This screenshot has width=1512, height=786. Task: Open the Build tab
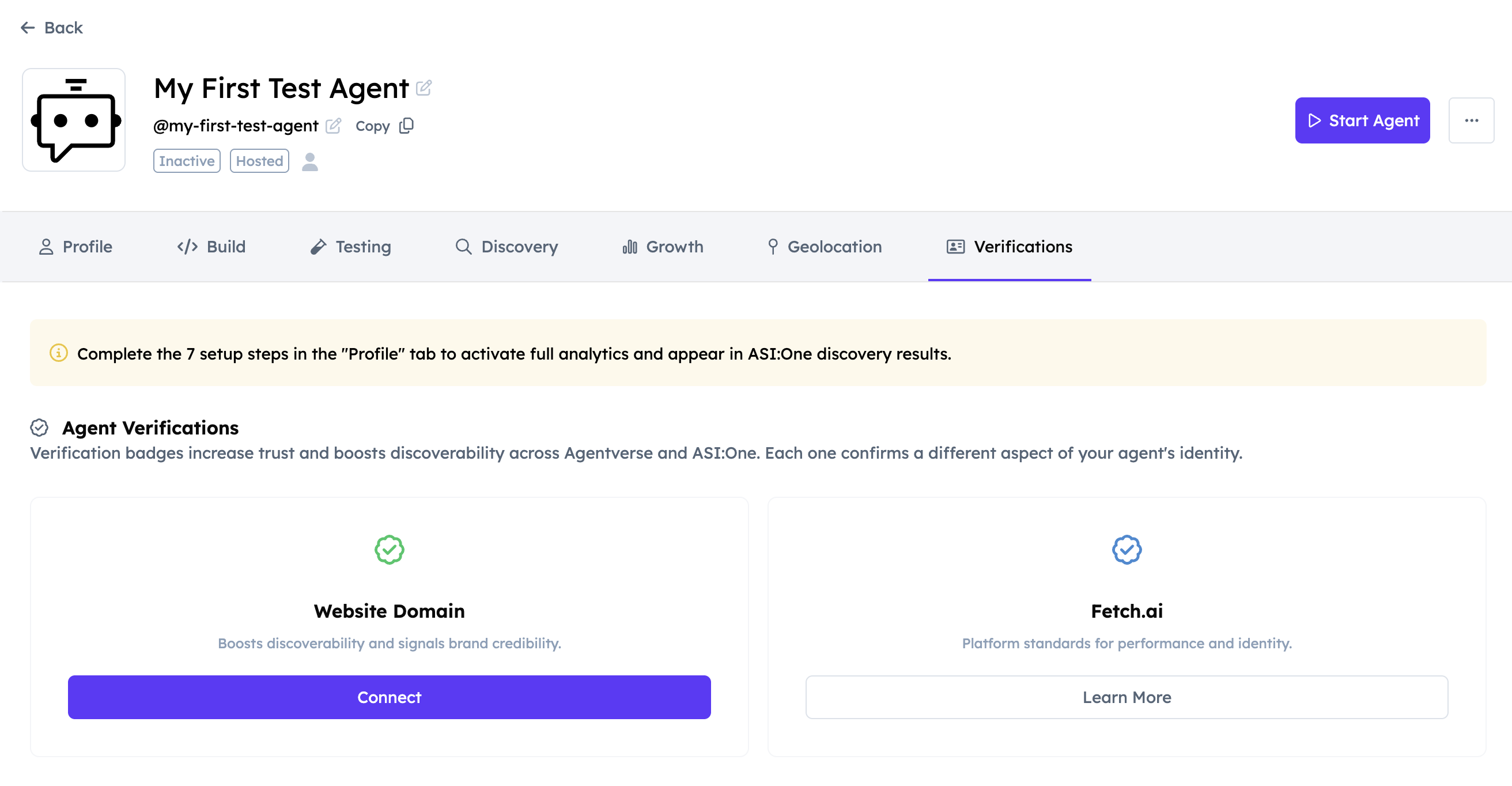pos(211,247)
